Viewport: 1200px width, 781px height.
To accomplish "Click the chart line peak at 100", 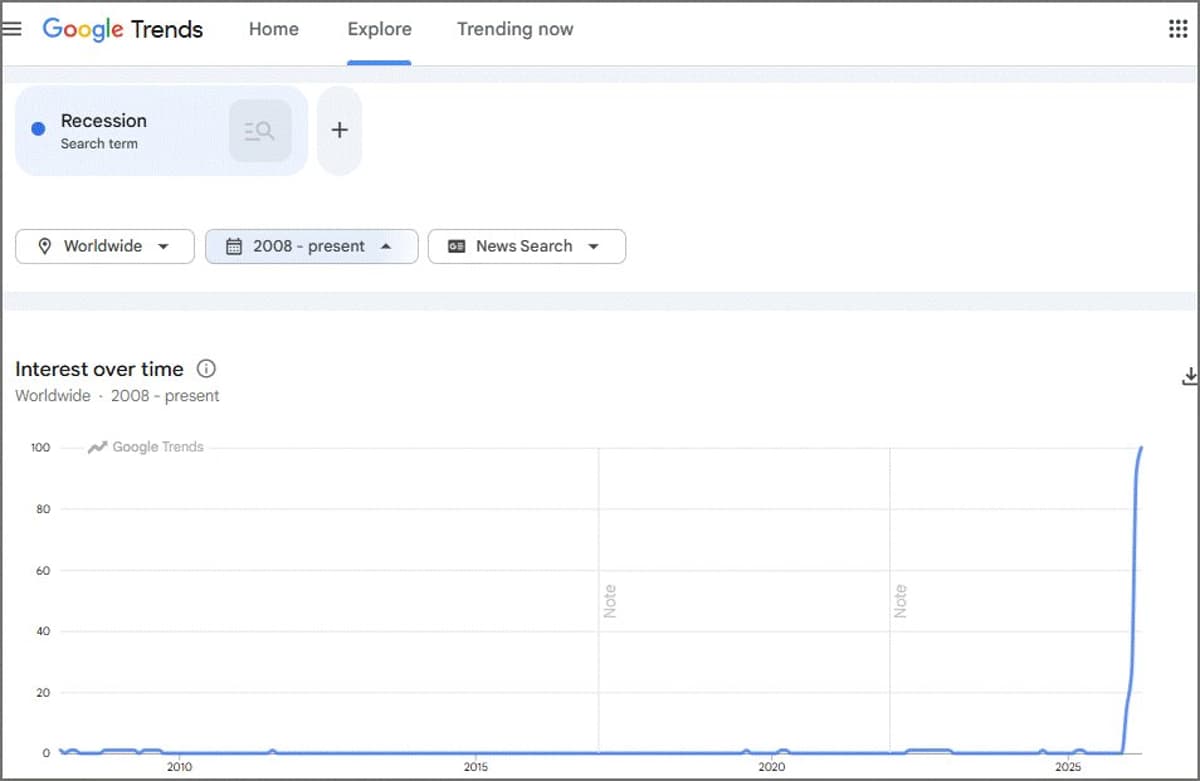I will click(x=1141, y=448).
